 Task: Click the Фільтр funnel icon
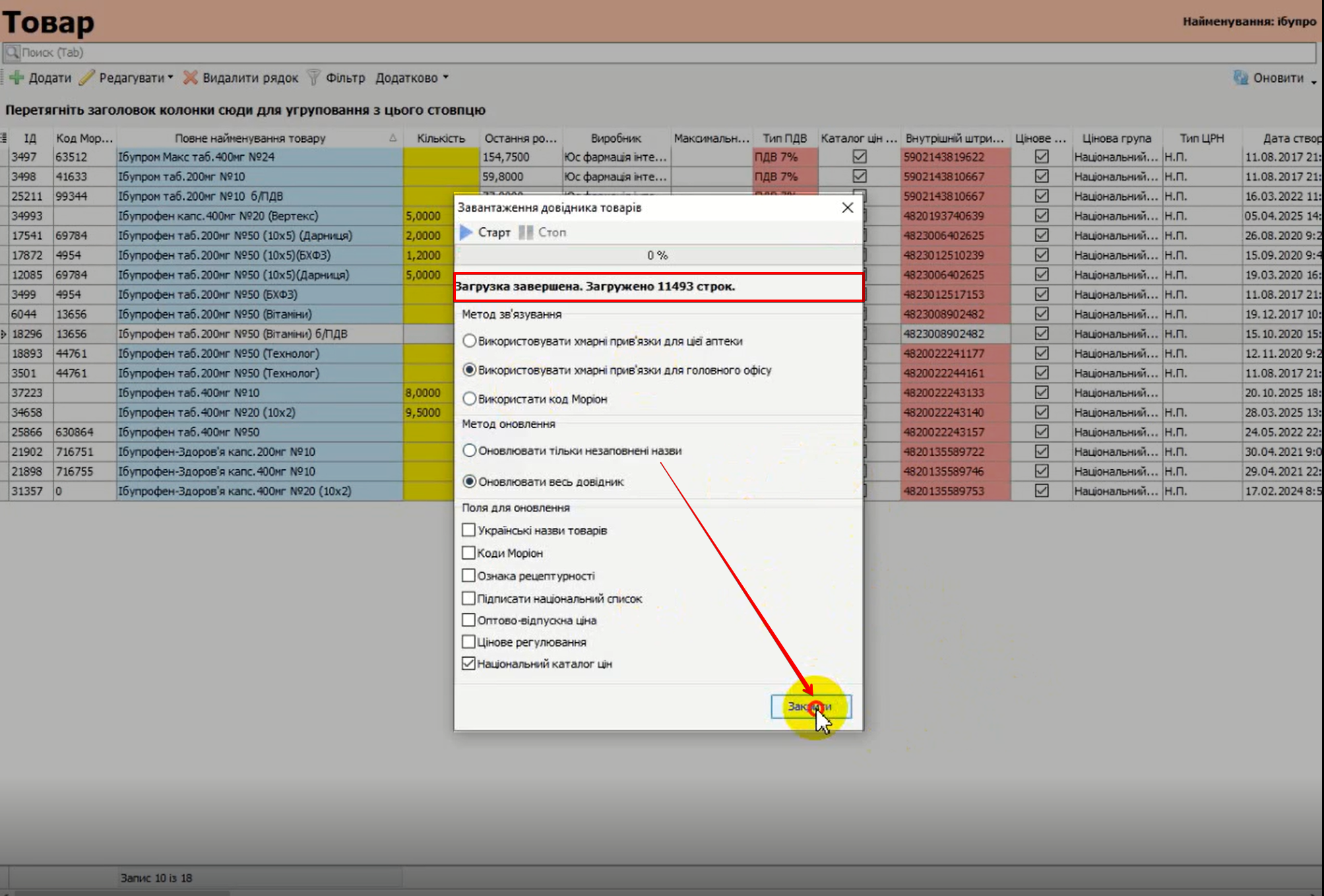click(314, 78)
